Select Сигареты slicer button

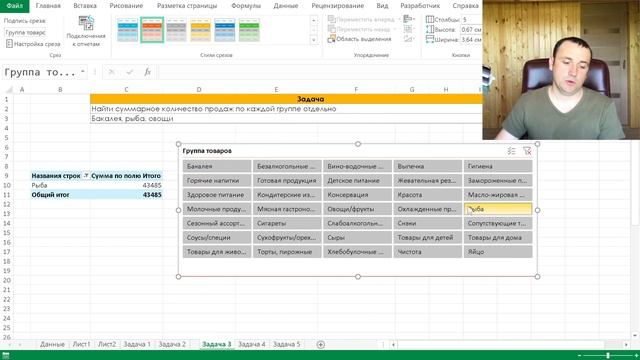click(287, 223)
